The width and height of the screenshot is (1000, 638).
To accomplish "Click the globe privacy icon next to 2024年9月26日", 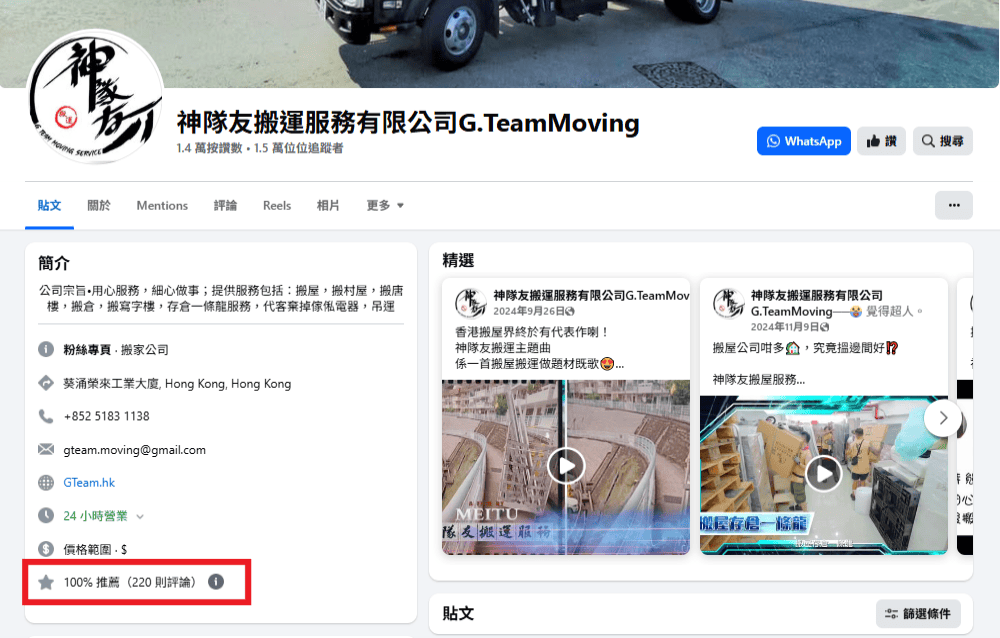I will (x=570, y=311).
